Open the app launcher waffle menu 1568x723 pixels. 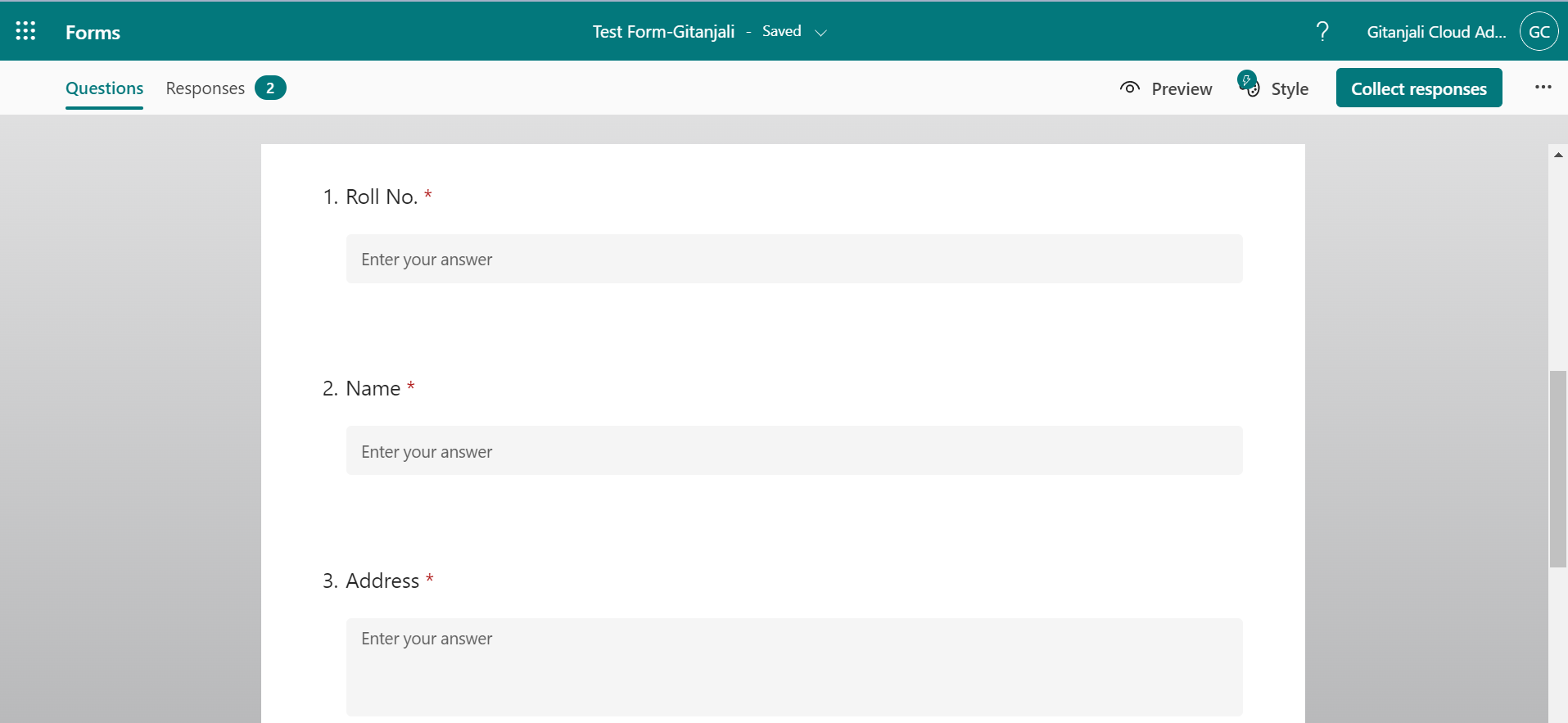[25, 31]
